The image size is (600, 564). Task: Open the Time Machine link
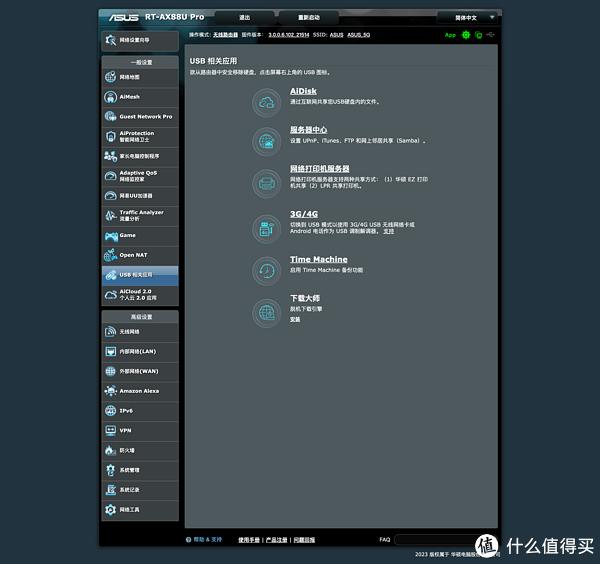coord(318,259)
